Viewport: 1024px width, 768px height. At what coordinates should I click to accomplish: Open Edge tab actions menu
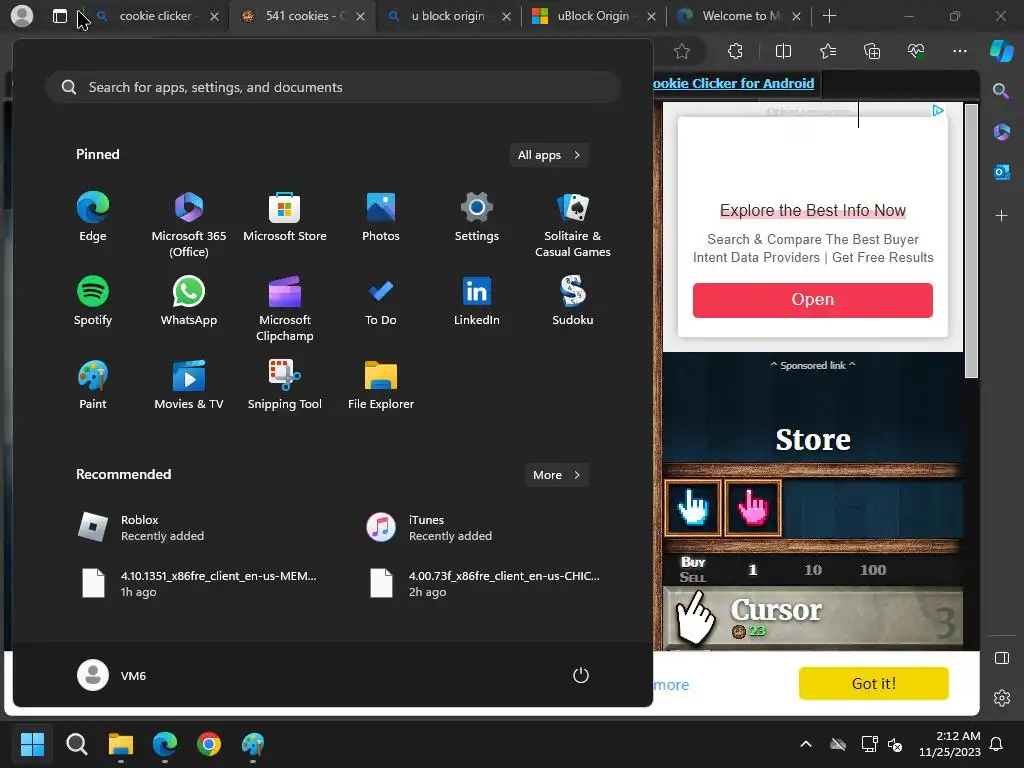click(59, 16)
